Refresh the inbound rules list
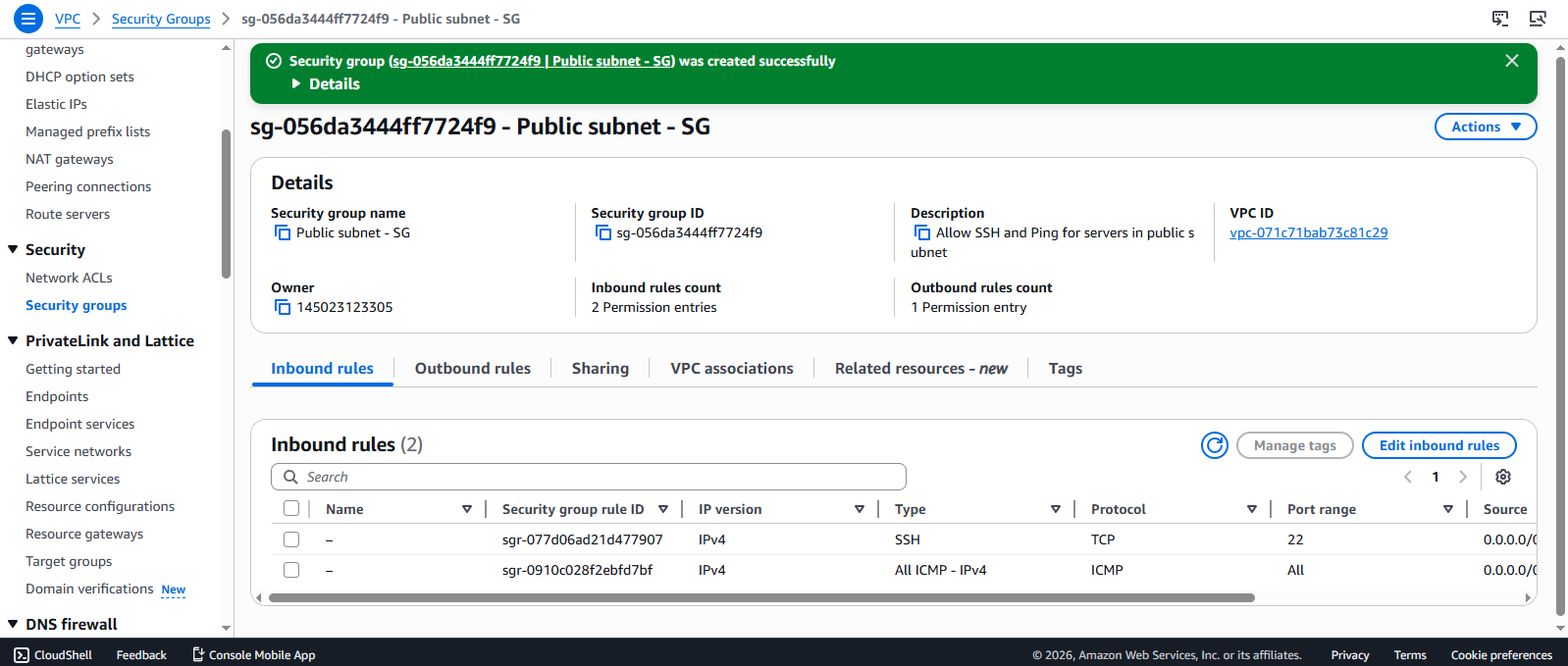The width and height of the screenshot is (1568, 666). (x=1215, y=445)
